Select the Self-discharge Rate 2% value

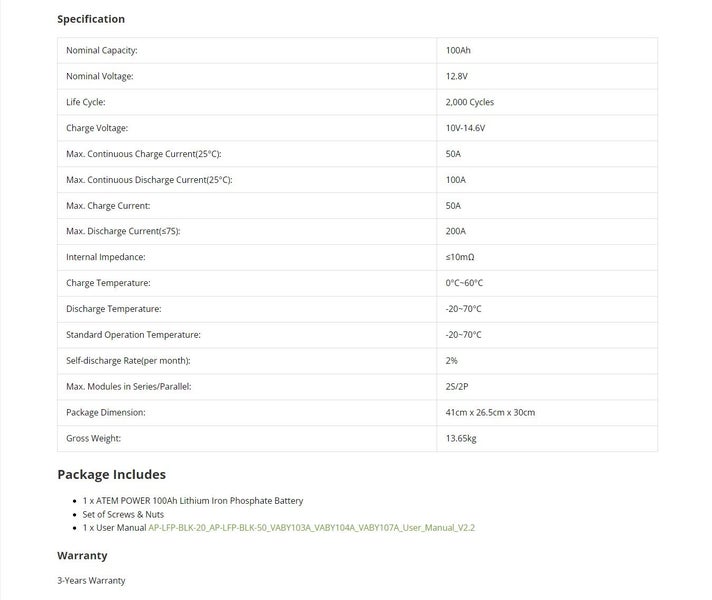tap(451, 361)
